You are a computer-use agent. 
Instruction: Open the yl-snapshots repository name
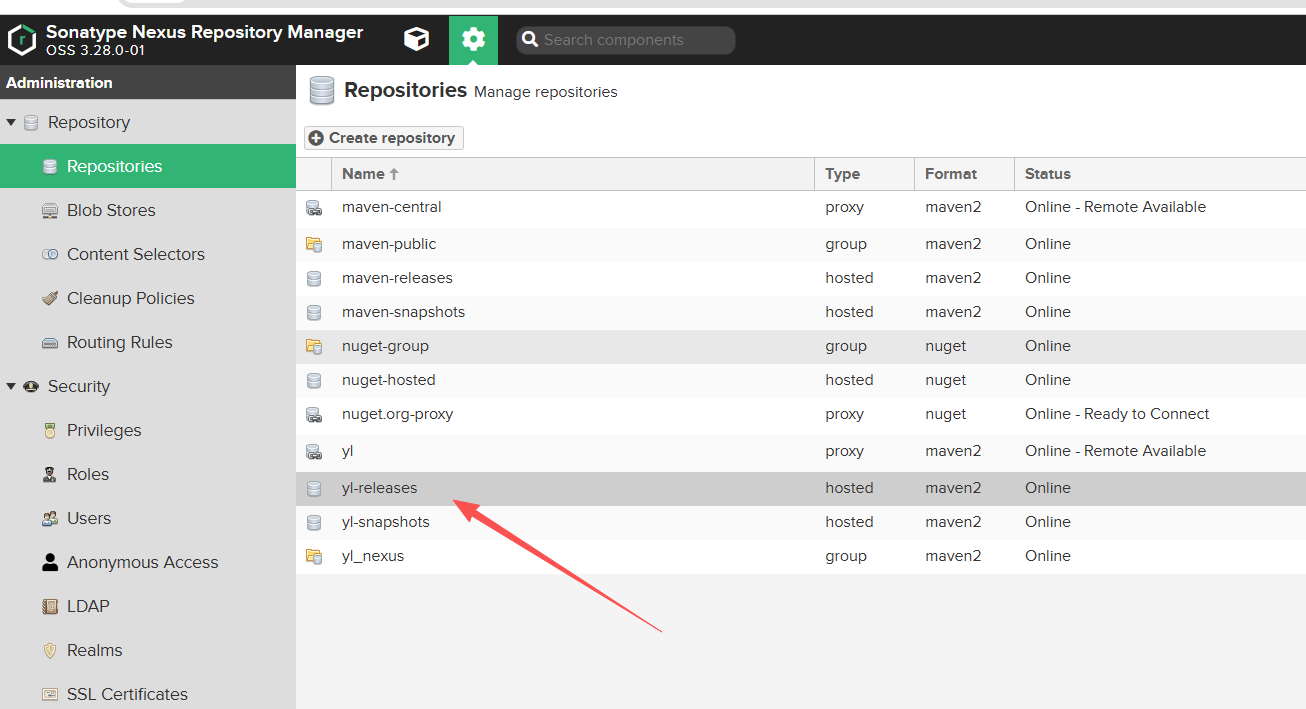[x=385, y=522]
